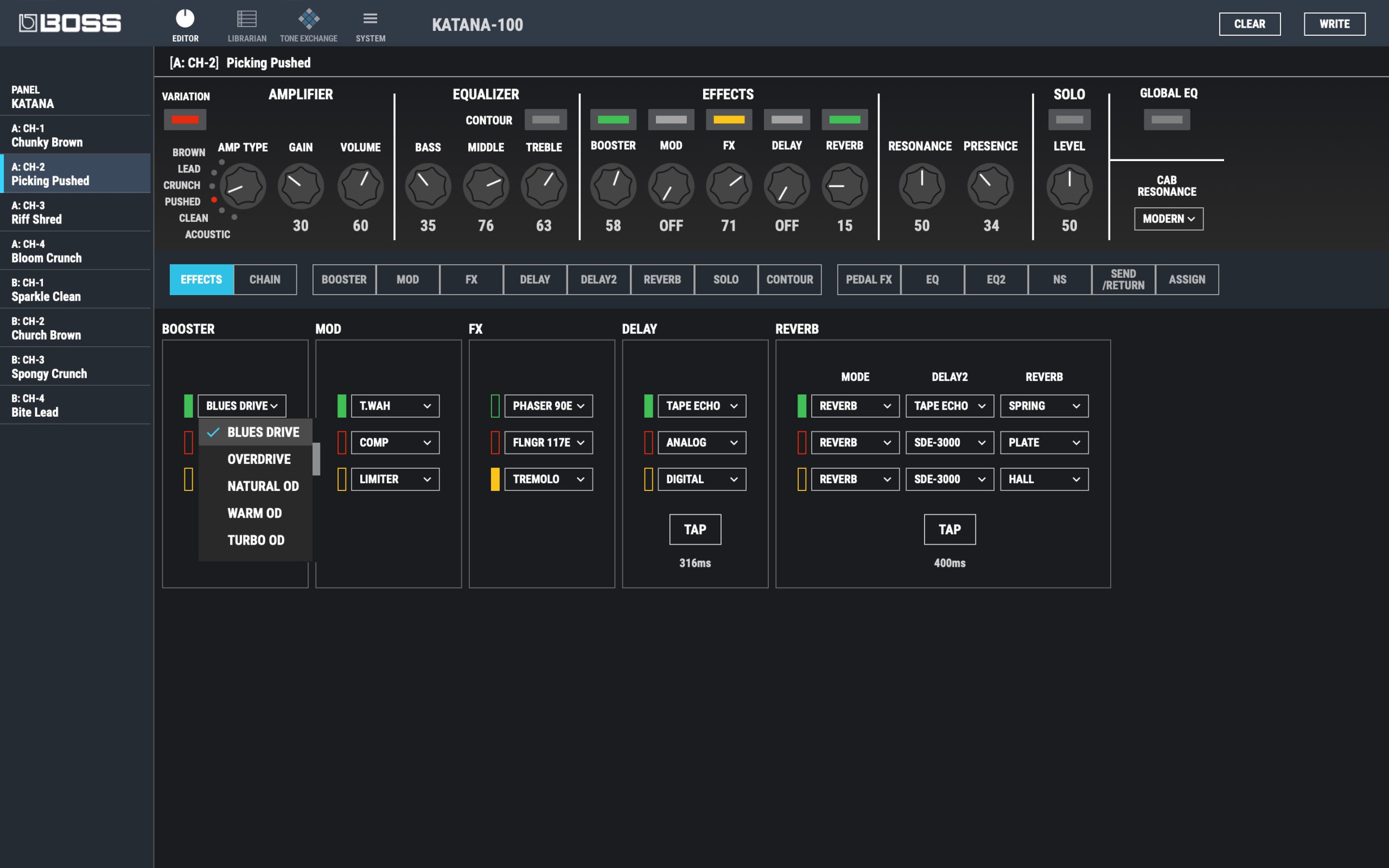Toggle the FX effect on/off indicator
Image resolution: width=1389 pixels, height=868 pixels.
point(730,119)
